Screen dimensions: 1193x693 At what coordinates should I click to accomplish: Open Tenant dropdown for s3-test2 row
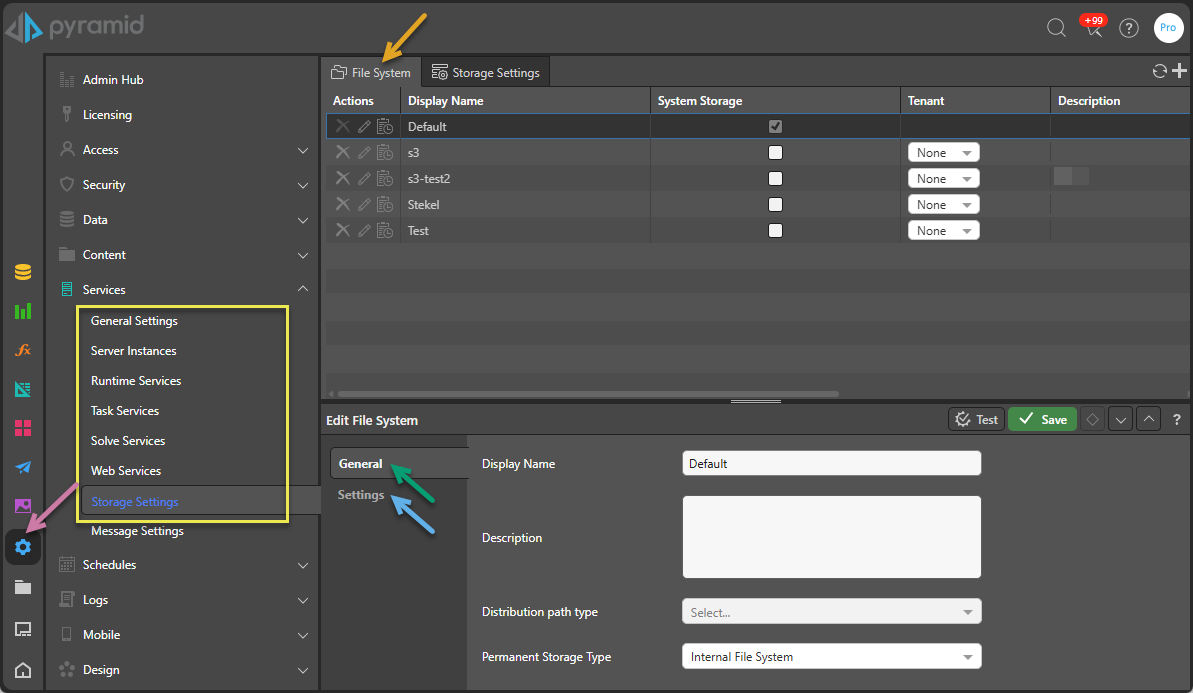coord(943,179)
